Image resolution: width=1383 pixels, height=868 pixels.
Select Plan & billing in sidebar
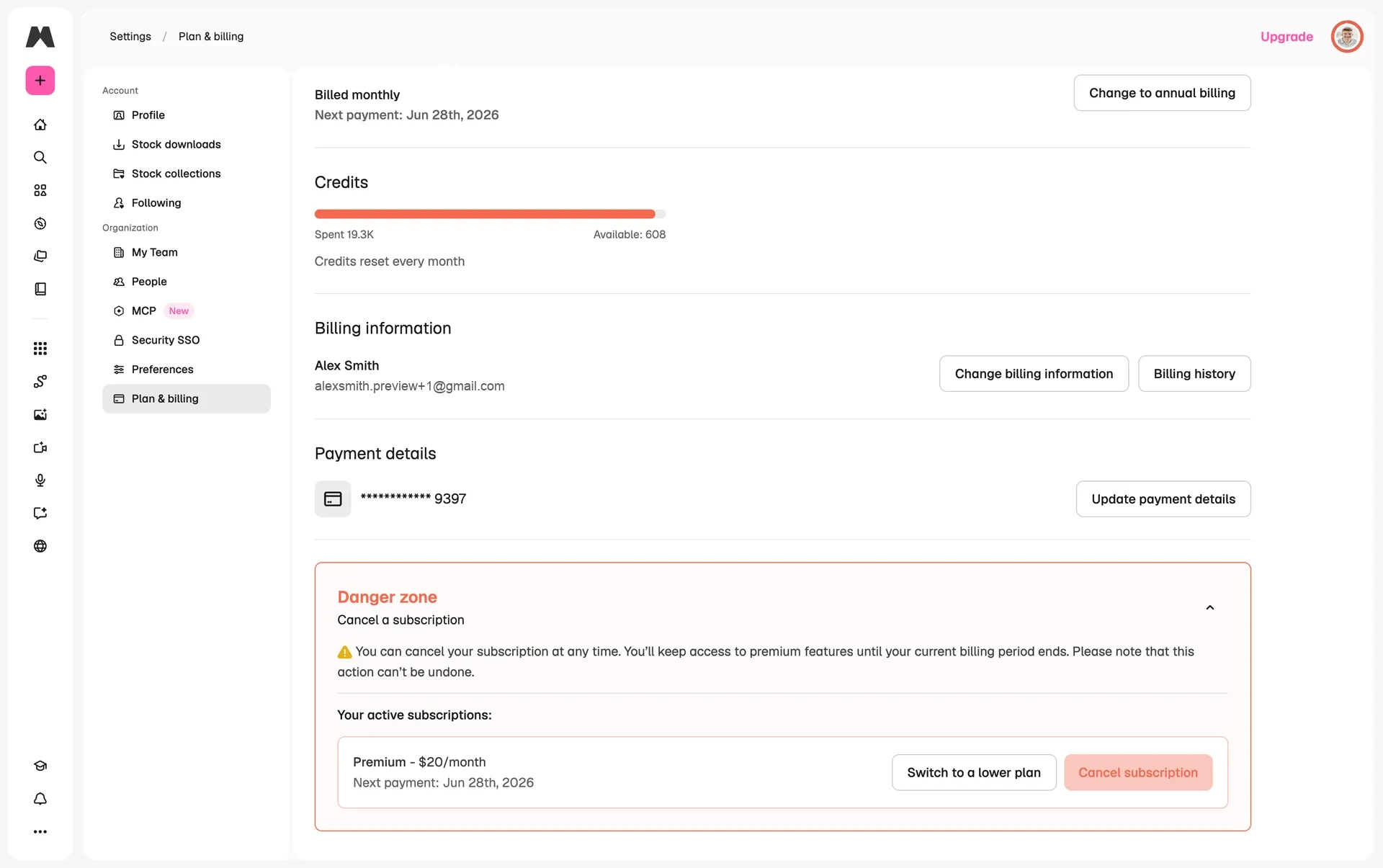[186, 398]
